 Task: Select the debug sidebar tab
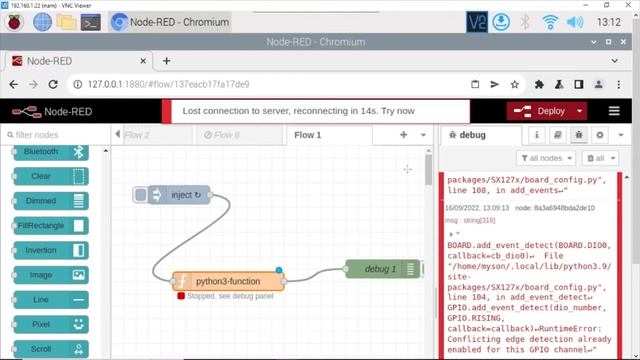click(481, 135)
